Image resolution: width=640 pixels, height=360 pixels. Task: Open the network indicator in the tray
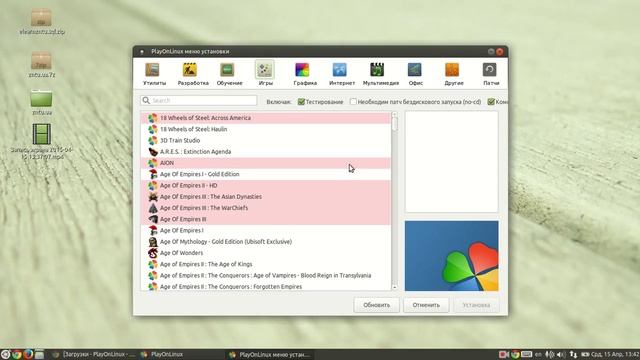tap(573, 354)
